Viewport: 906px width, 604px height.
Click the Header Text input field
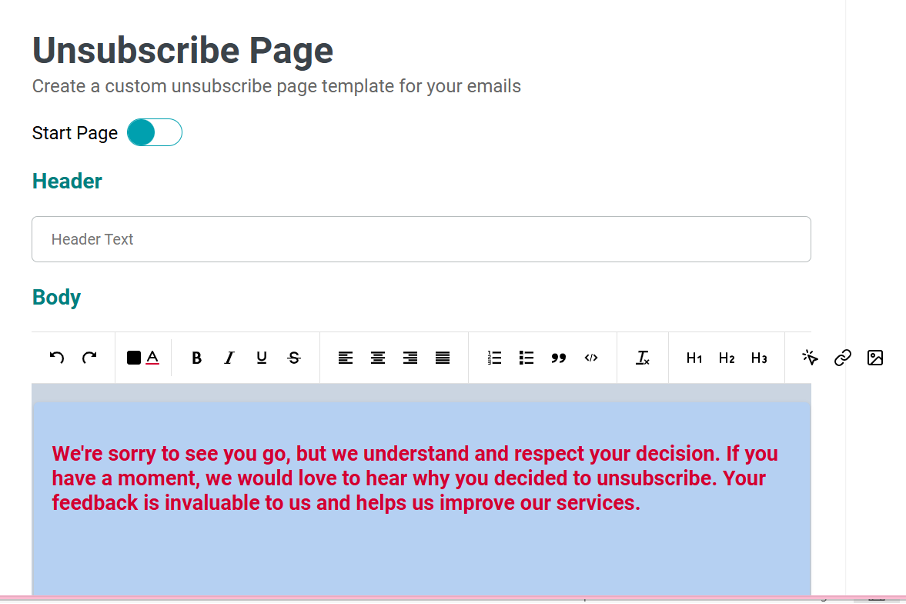[x=421, y=239]
